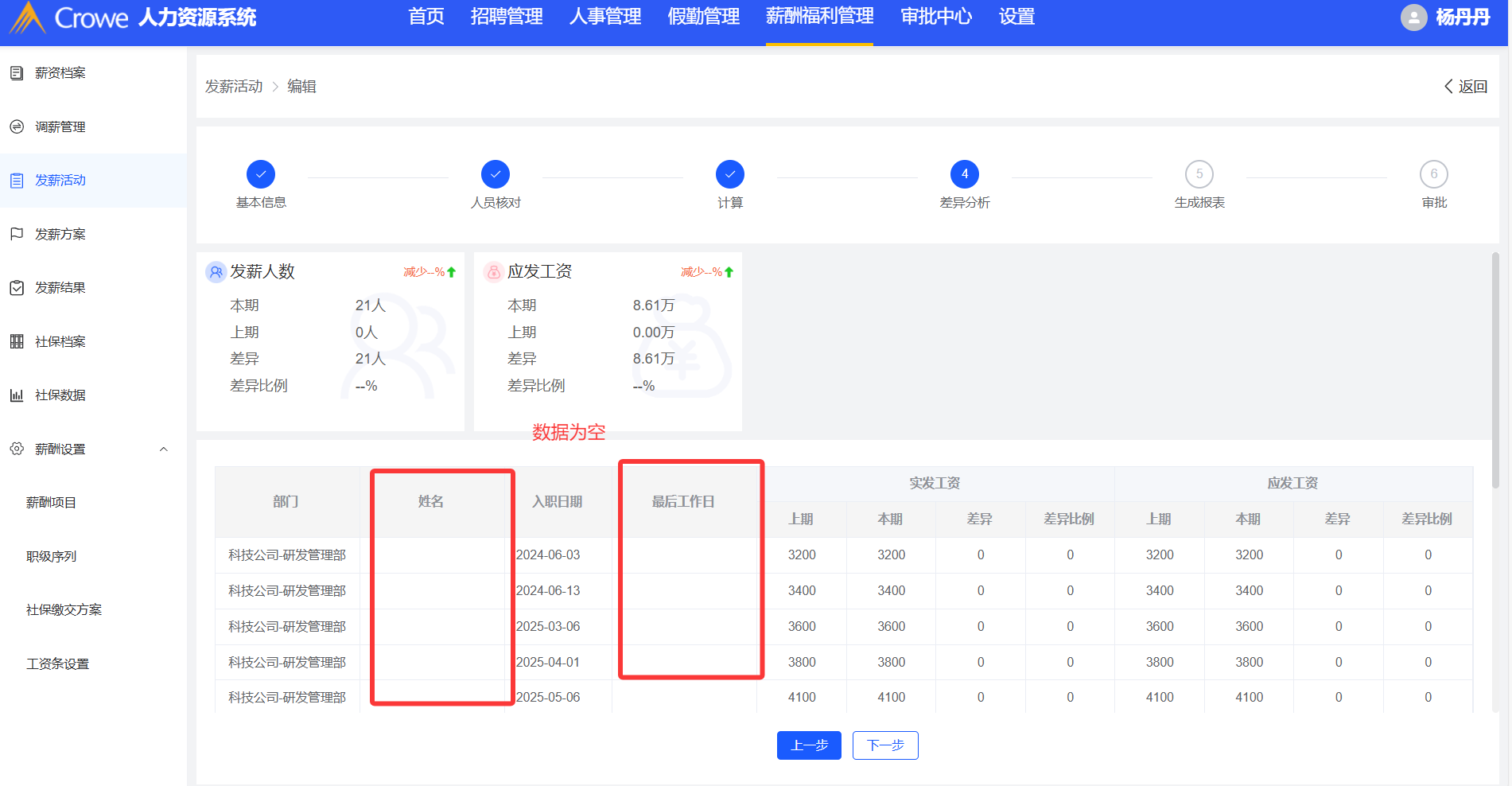The image size is (1512, 786).
Task: Open the 薪酬福利管理 top menu
Action: coord(820,17)
